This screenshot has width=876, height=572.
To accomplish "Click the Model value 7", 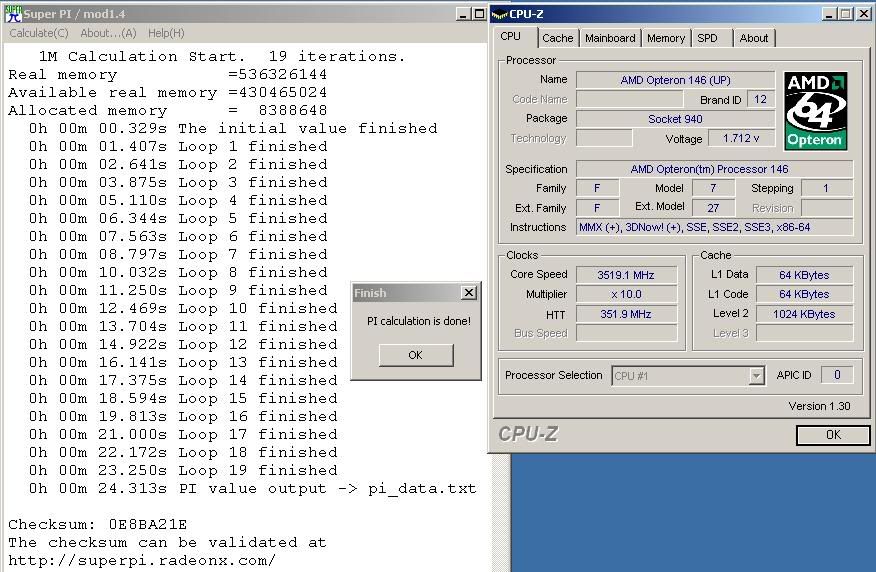I will (713, 188).
